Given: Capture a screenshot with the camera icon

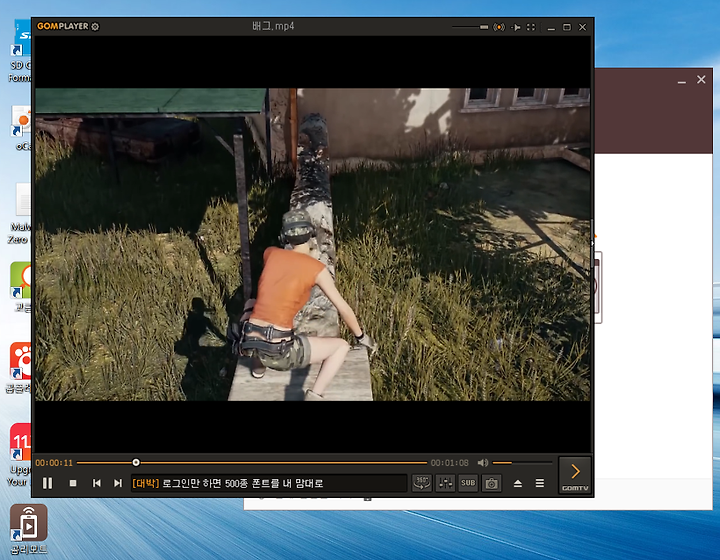Looking at the screenshot, I should point(491,483).
